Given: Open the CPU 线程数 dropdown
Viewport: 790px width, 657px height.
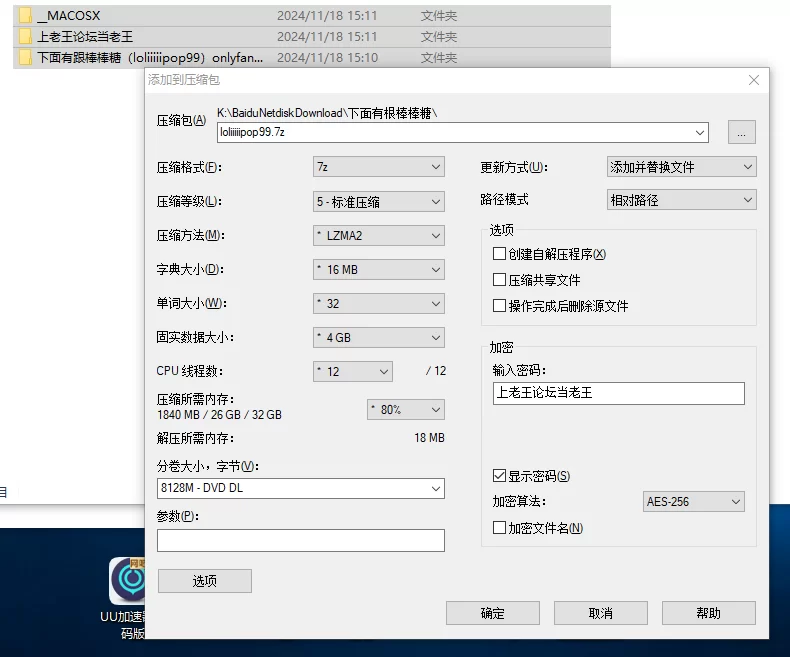Looking at the screenshot, I should pyautogui.click(x=353, y=371).
